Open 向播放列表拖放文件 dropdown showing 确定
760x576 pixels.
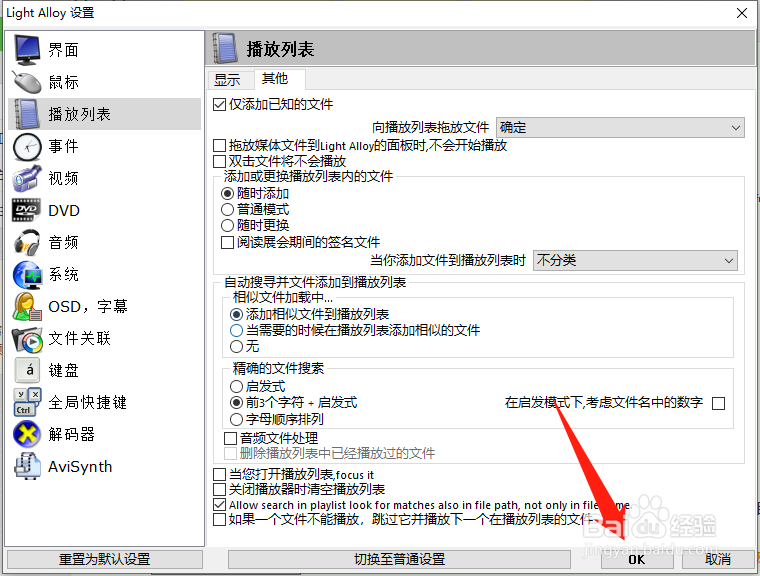point(620,128)
